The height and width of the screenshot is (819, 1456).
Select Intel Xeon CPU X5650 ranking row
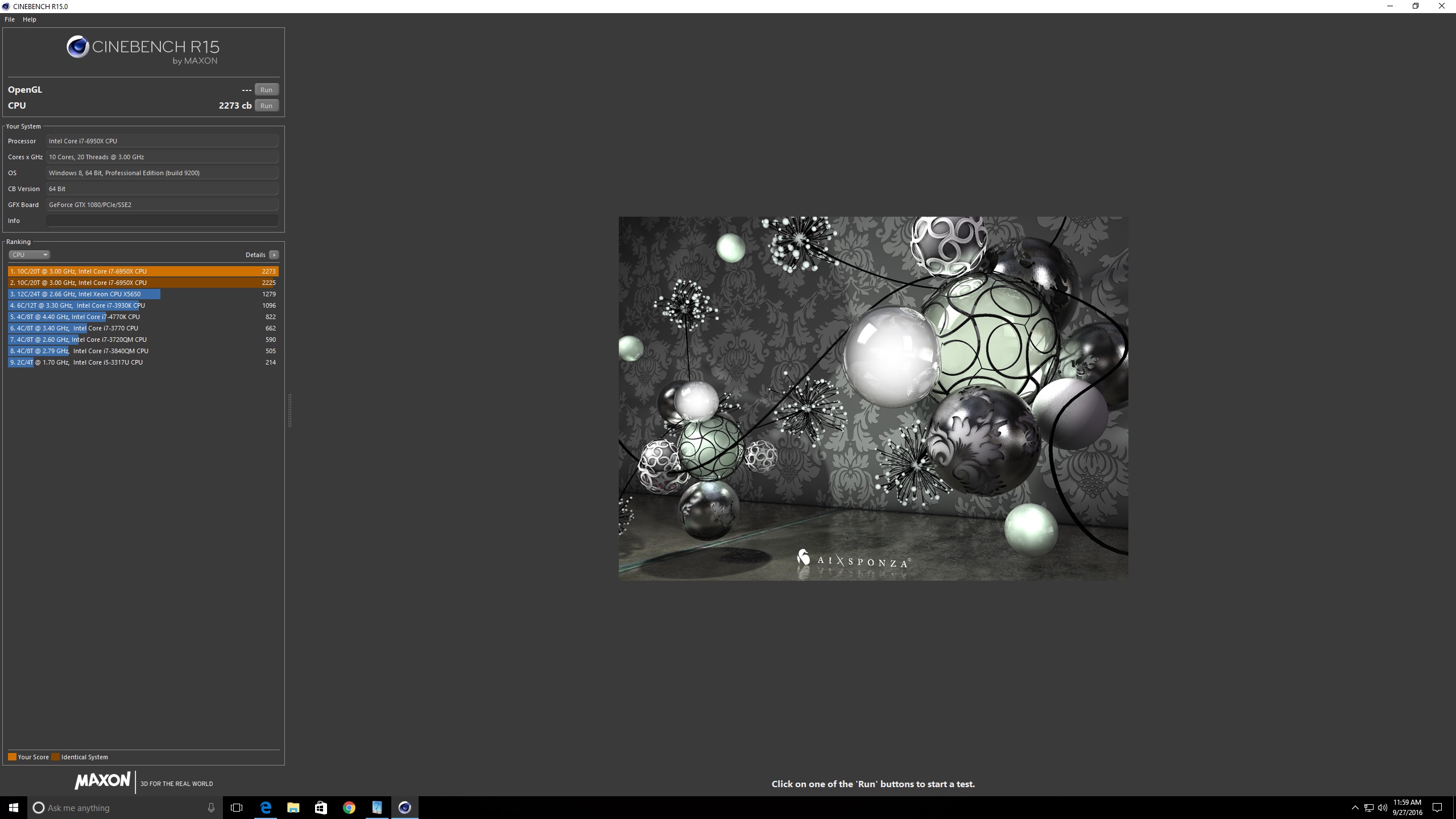[x=143, y=294]
